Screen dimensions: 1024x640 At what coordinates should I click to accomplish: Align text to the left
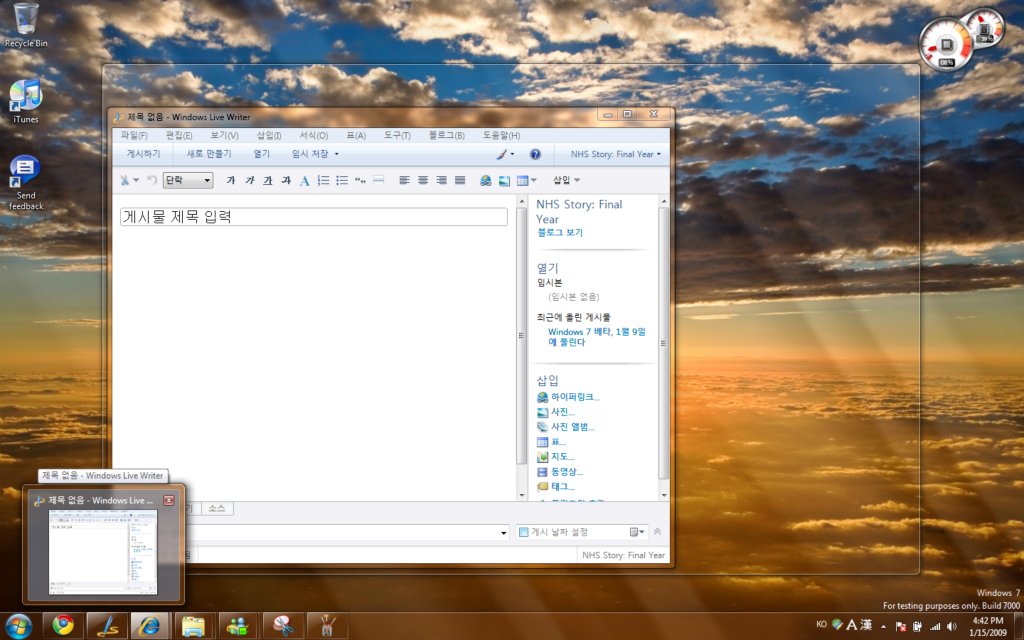[404, 180]
